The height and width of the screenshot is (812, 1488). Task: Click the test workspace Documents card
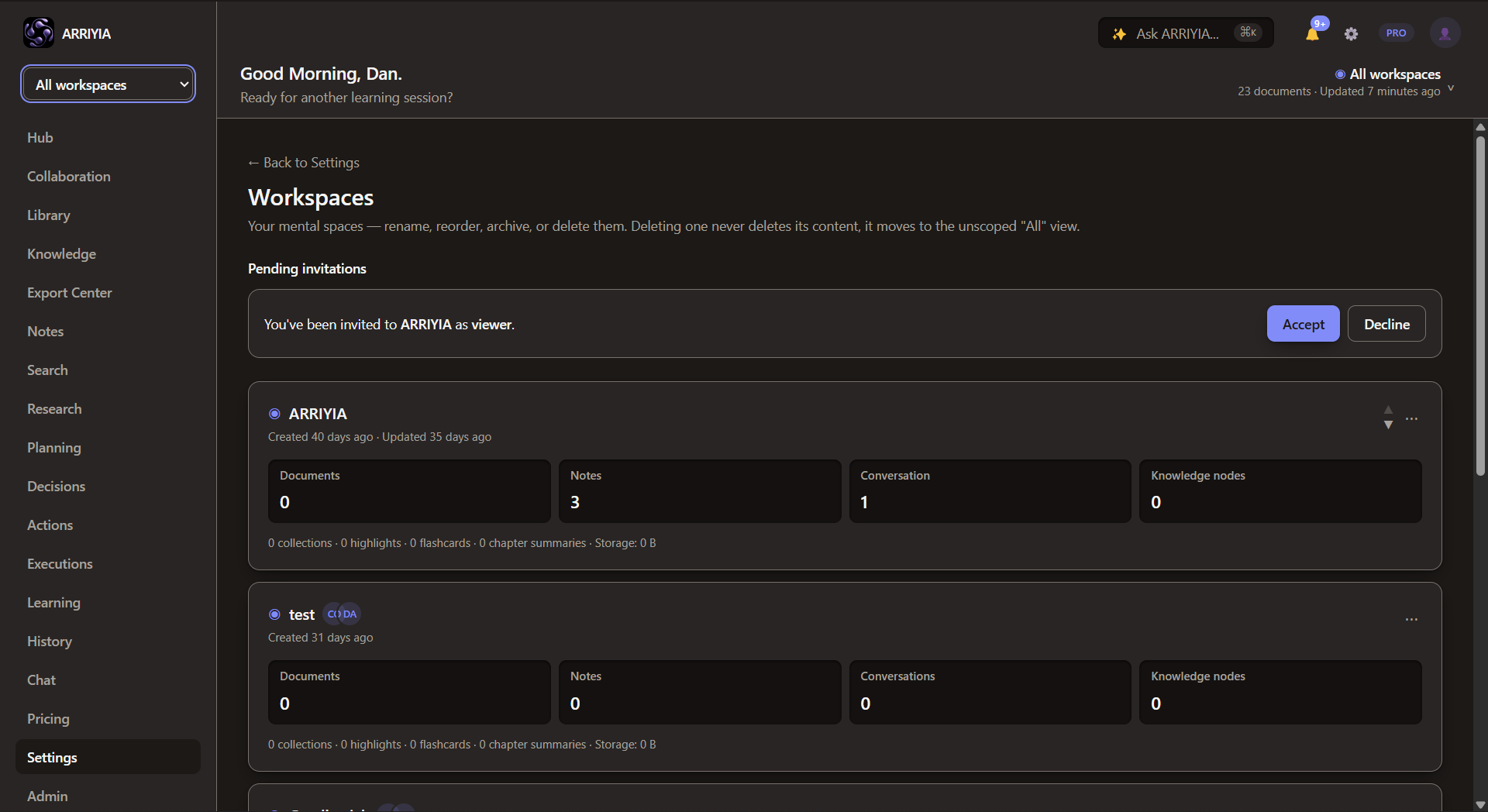point(409,692)
